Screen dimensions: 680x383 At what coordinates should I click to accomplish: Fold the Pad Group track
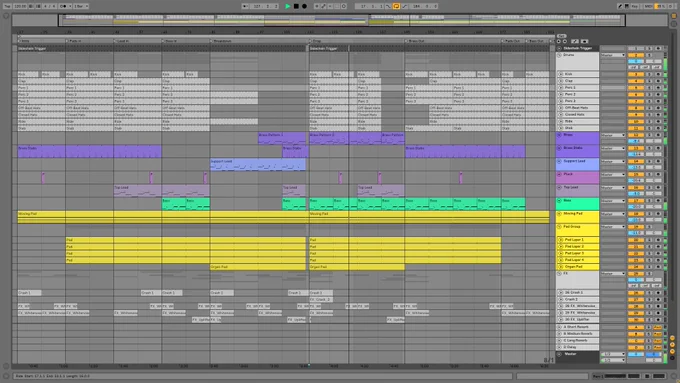pyautogui.click(x=559, y=227)
